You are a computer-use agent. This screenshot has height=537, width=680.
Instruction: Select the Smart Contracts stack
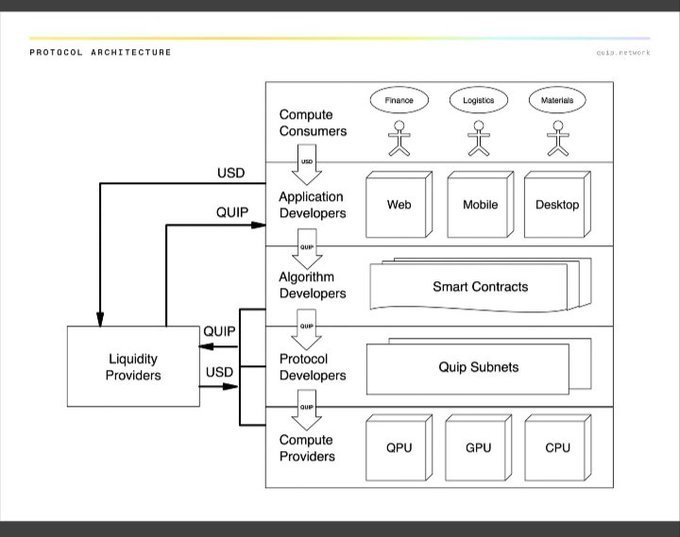tap(481, 285)
